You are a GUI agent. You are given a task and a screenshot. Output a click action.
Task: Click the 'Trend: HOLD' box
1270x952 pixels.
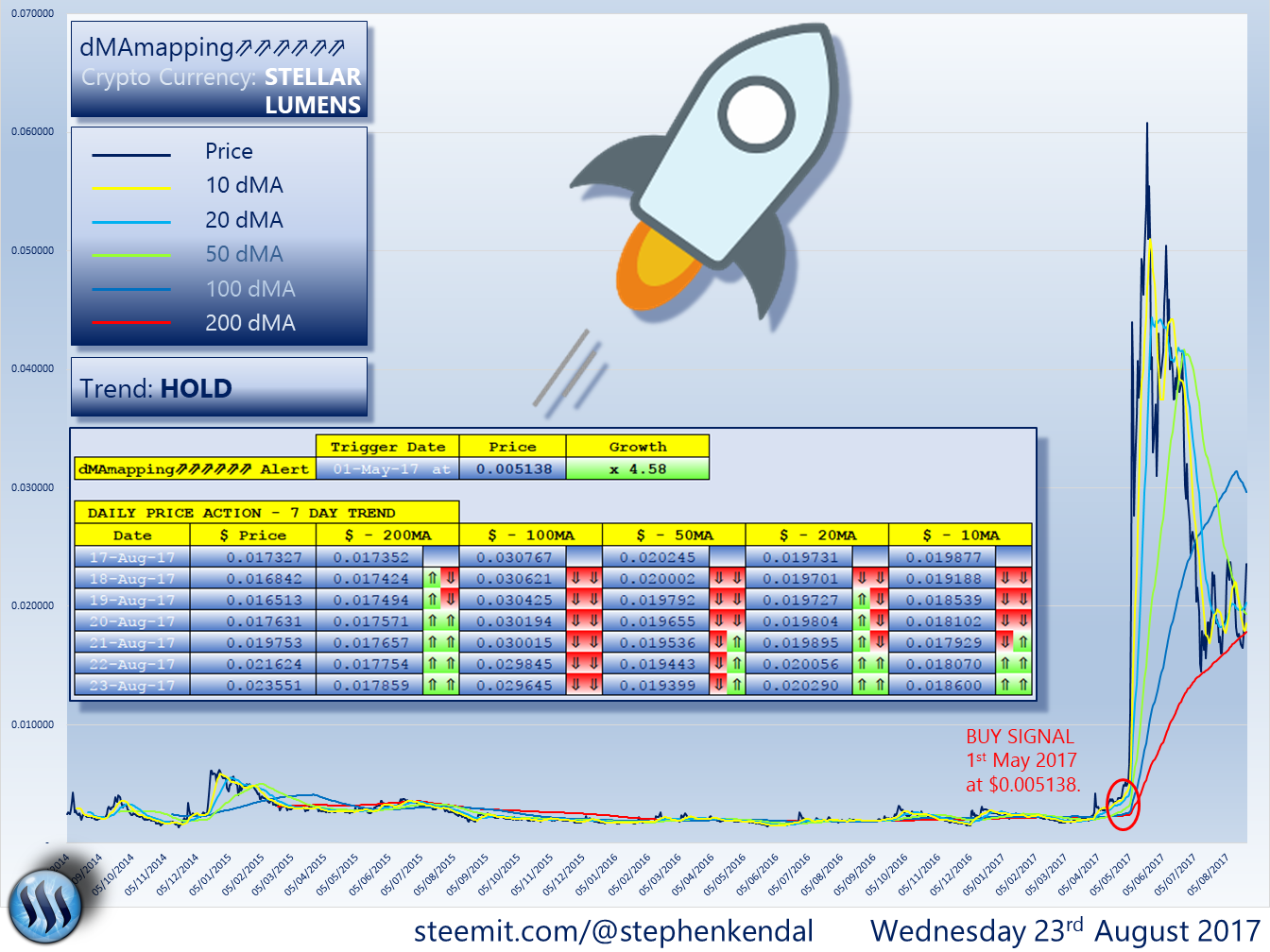219,387
